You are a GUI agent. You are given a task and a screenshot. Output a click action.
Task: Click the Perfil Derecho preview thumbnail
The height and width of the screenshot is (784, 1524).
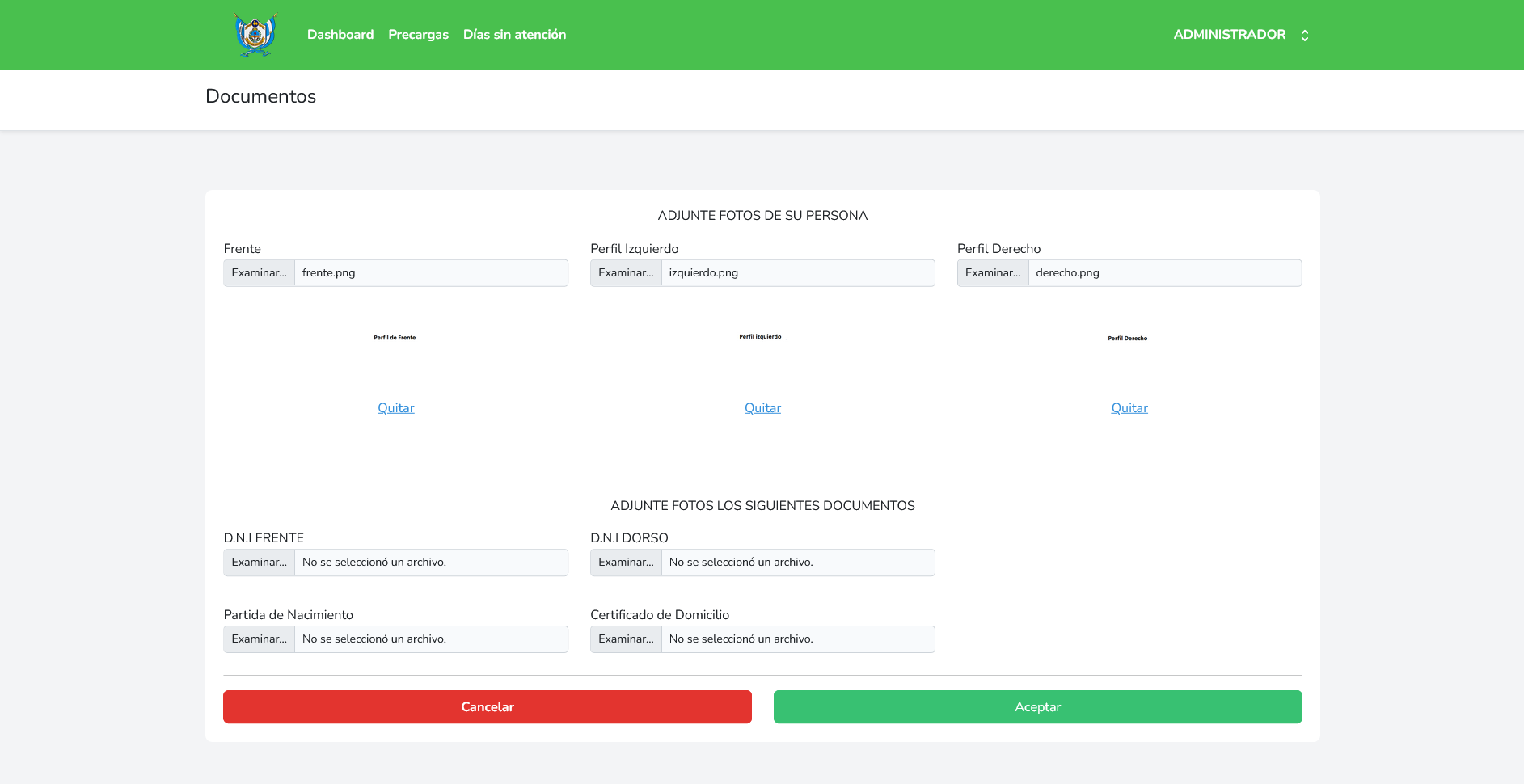pyautogui.click(x=1127, y=339)
